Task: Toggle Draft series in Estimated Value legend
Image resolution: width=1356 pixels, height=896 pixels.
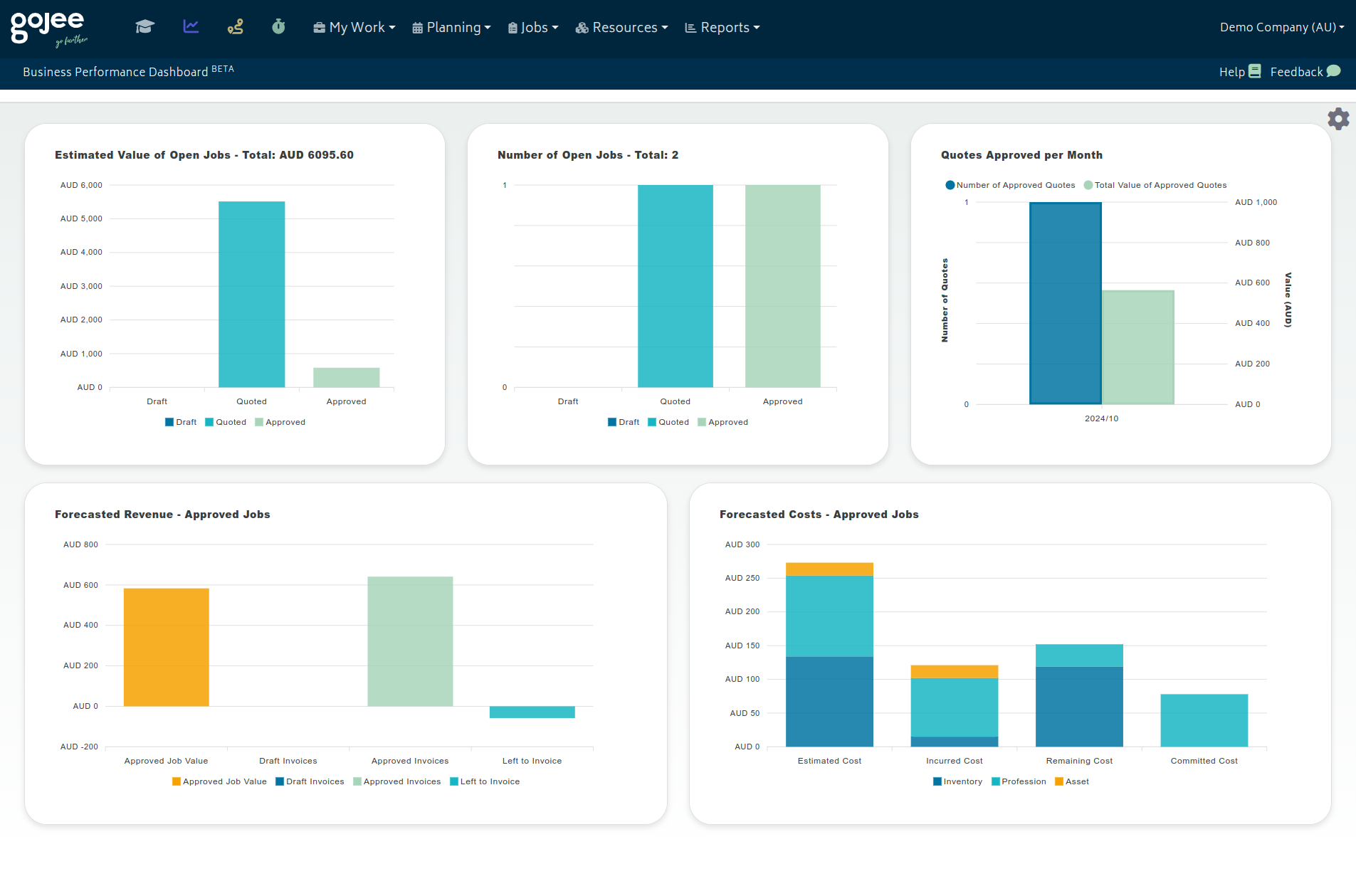Action: tap(181, 422)
